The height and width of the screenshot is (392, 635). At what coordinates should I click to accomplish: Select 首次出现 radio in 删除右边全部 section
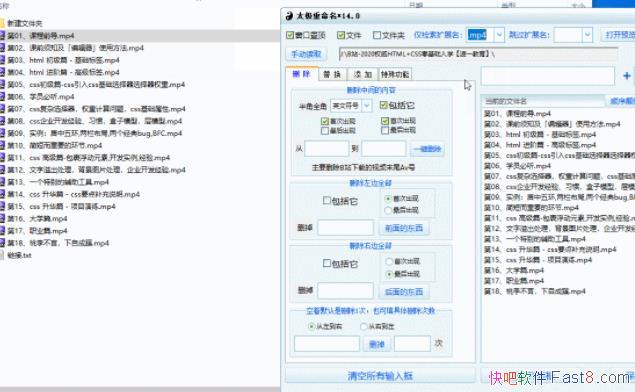[389, 262]
